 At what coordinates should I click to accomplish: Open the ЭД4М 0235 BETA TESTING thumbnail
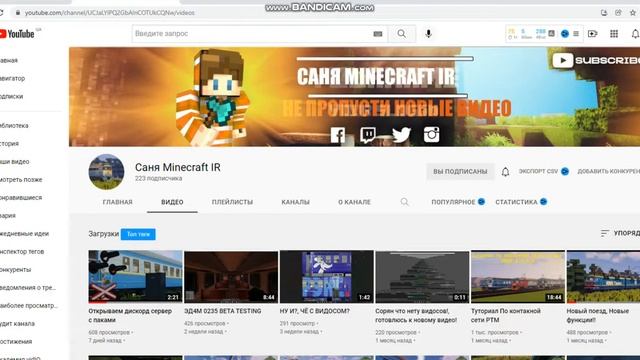click(x=231, y=277)
